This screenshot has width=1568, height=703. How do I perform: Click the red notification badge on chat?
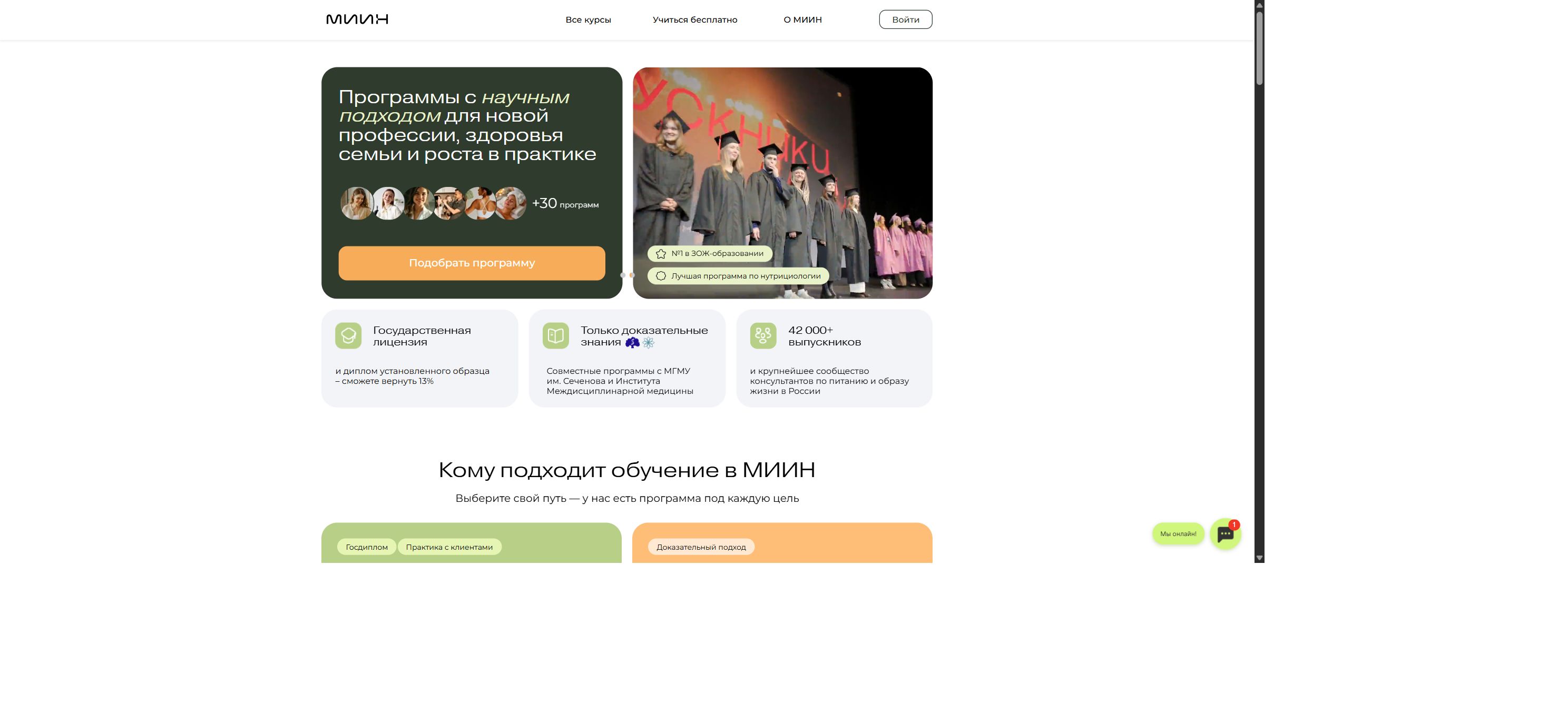(x=1234, y=525)
